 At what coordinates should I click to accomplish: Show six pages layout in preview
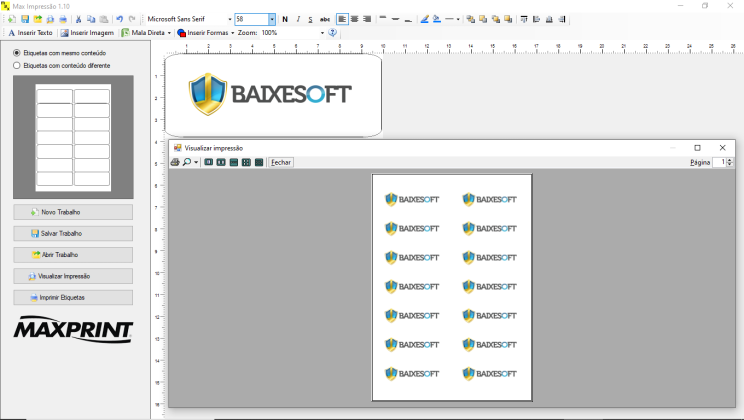click(x=259, y=162)
